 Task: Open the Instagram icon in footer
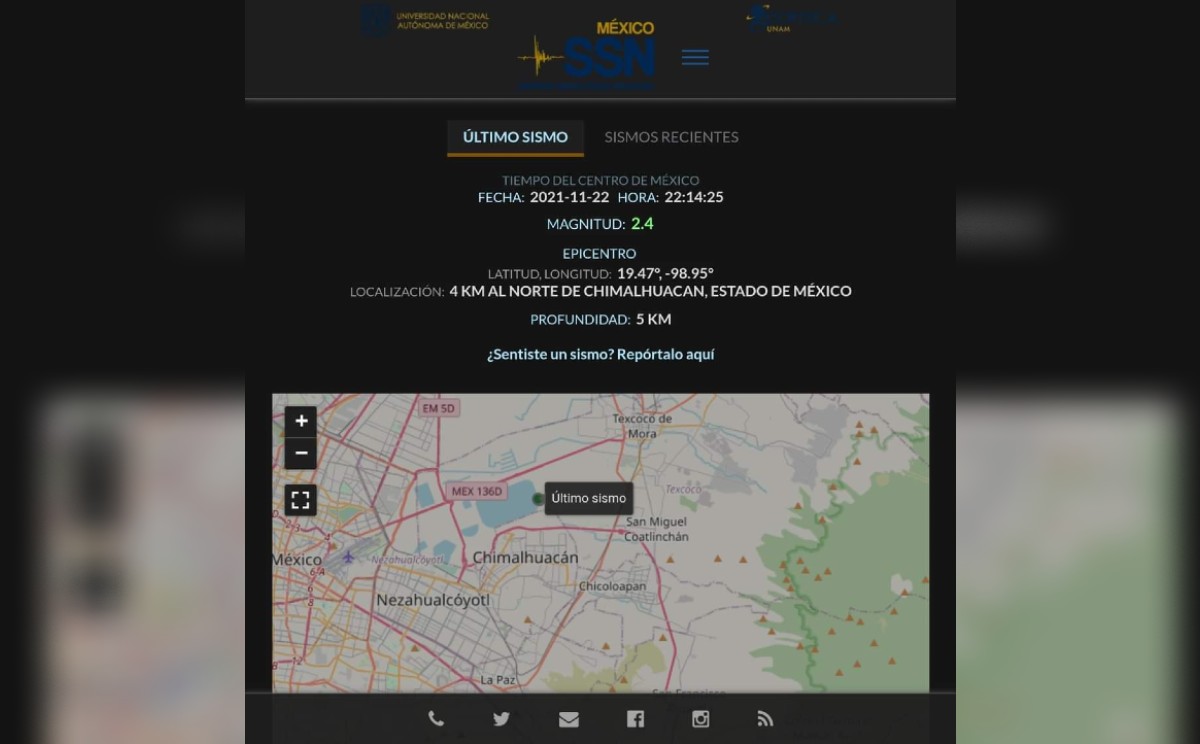coord(700,718)
